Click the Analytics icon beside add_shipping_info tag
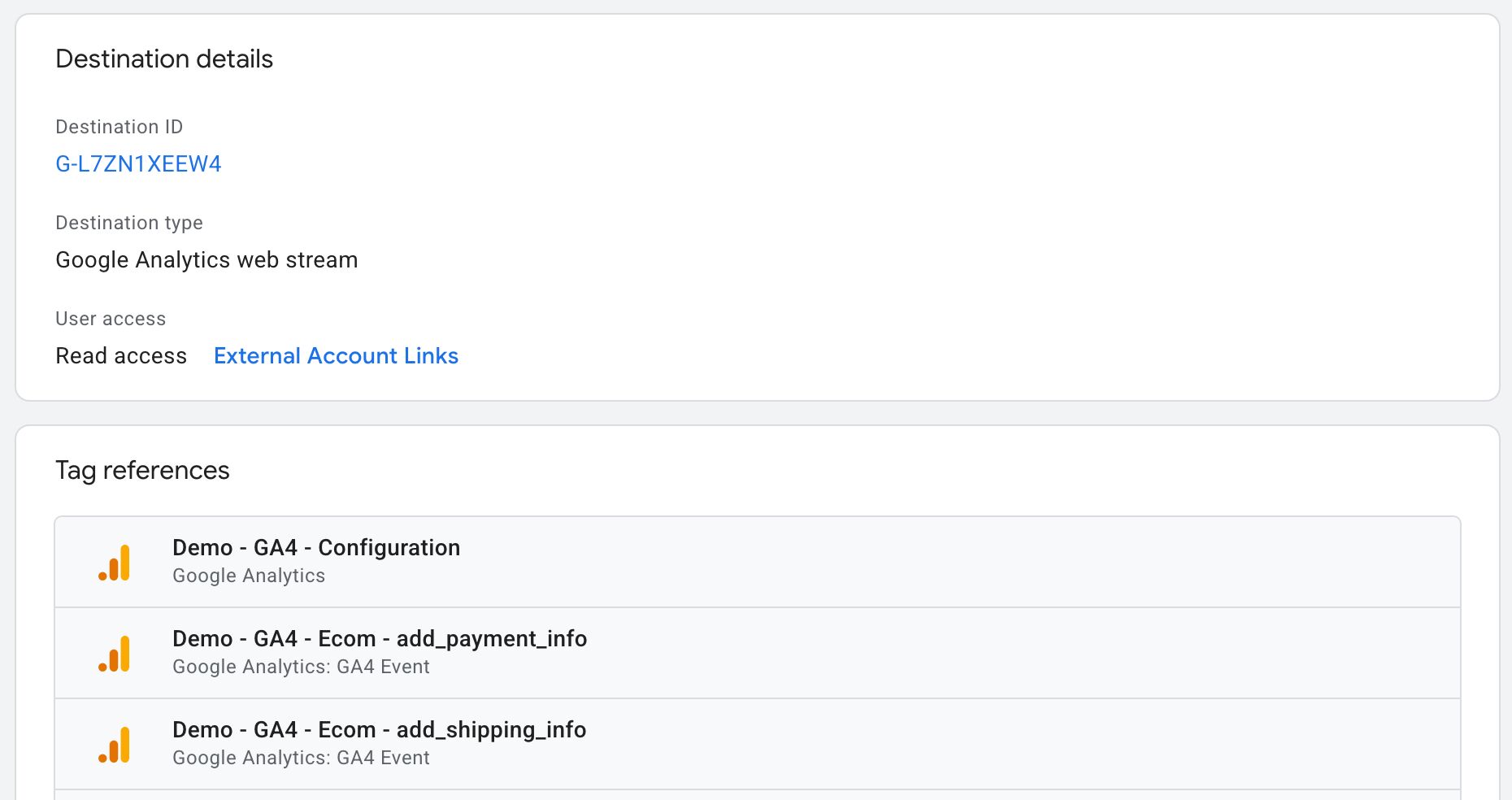Image resolution: width=1512 pixels, height=800 pixels. [x=114, y=745]
